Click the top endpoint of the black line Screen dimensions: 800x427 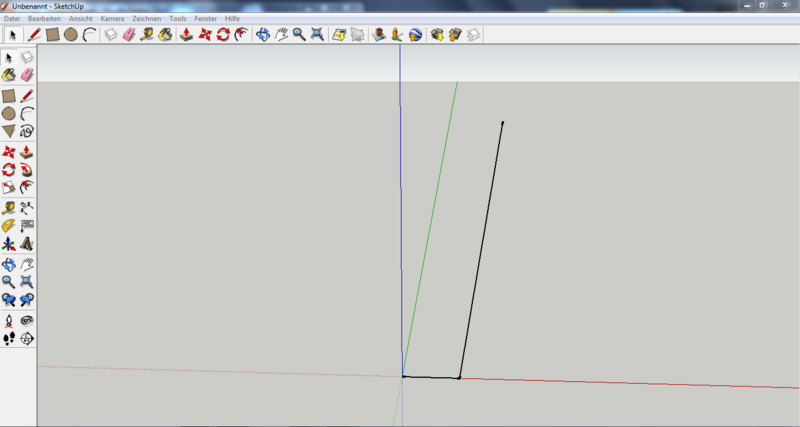tap(502, 123)
